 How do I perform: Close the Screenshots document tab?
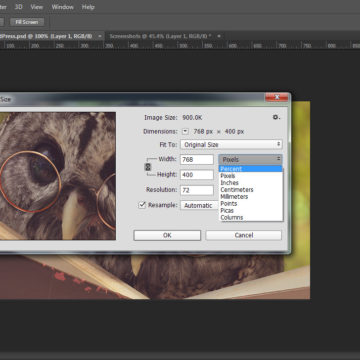(x=219, y=36)
